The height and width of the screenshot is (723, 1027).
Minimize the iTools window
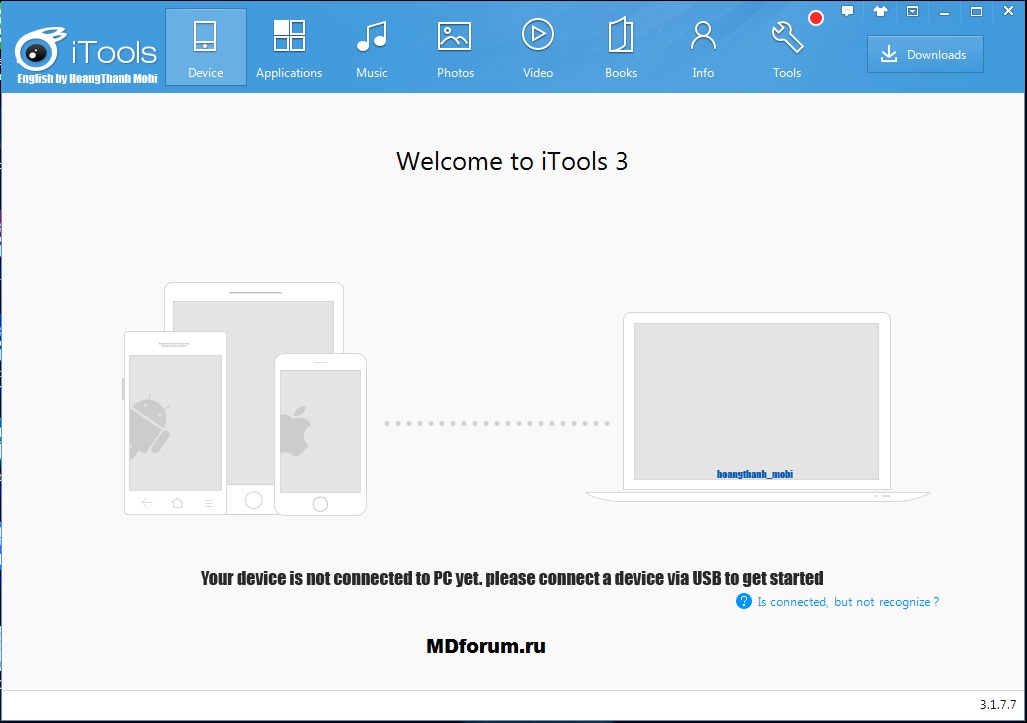click(945, 11)
